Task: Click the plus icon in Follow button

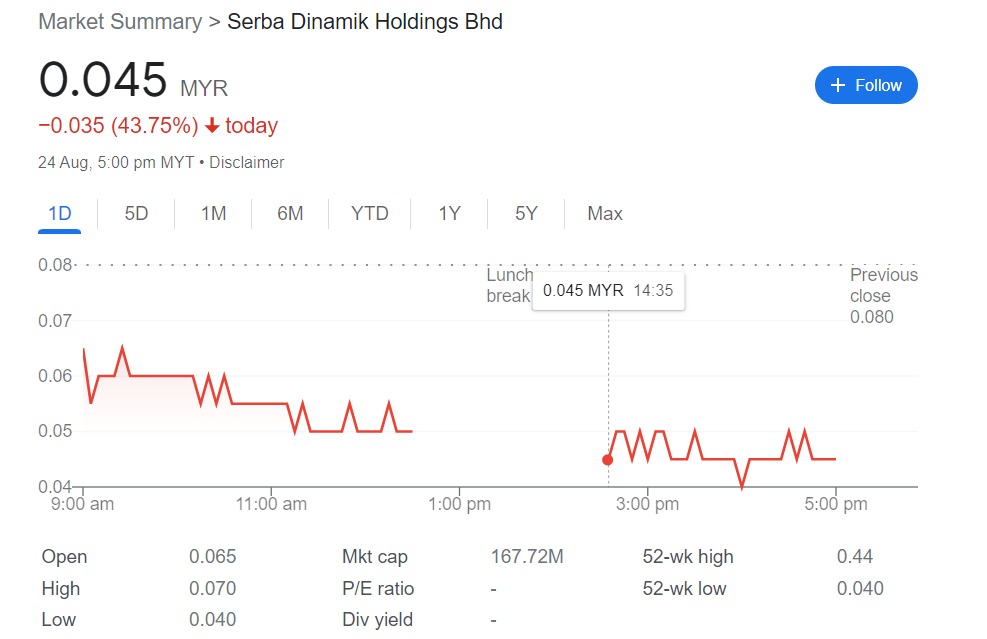Action: click(x=837, y=85)
